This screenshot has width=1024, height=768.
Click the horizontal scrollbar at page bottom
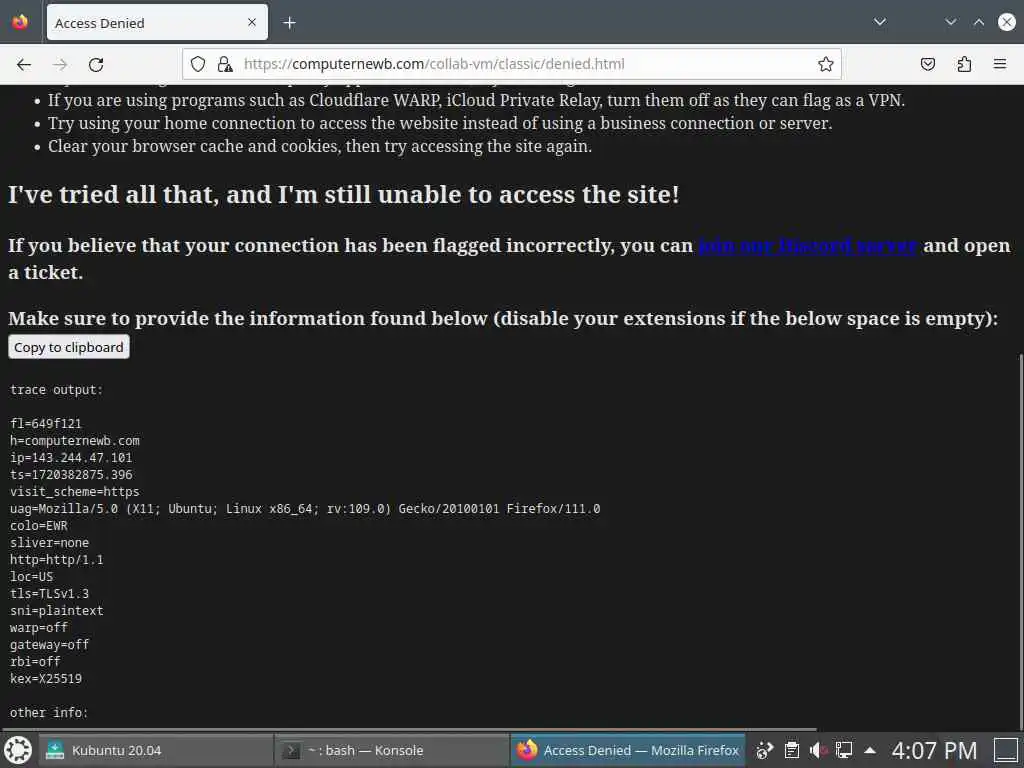pos(409,729)
